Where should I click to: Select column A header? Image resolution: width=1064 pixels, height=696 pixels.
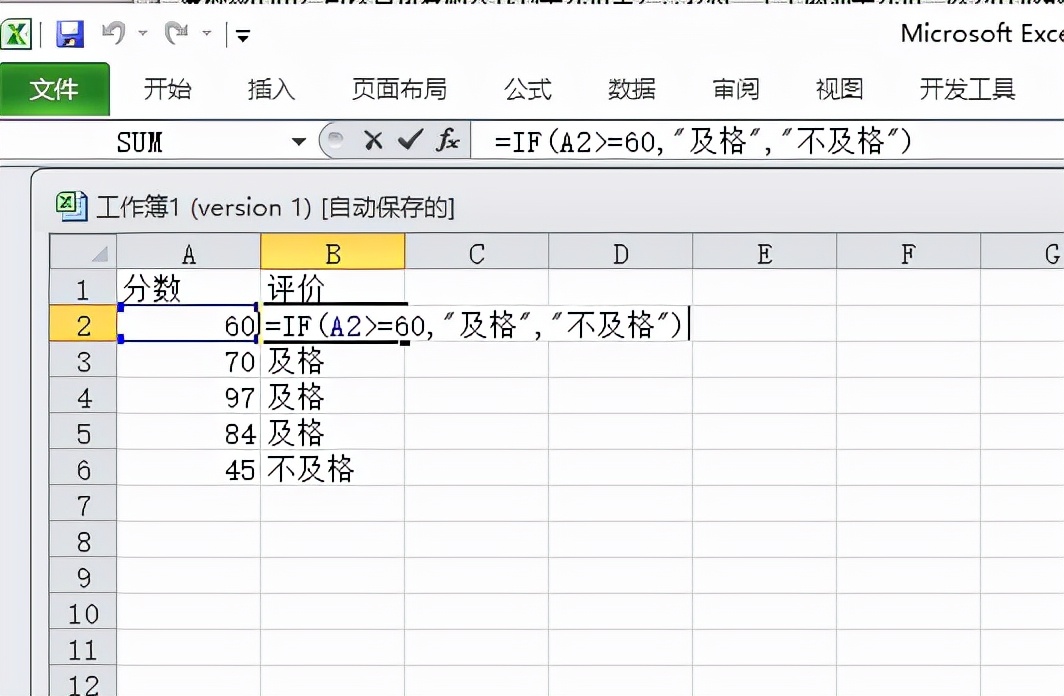coord(189,253)
